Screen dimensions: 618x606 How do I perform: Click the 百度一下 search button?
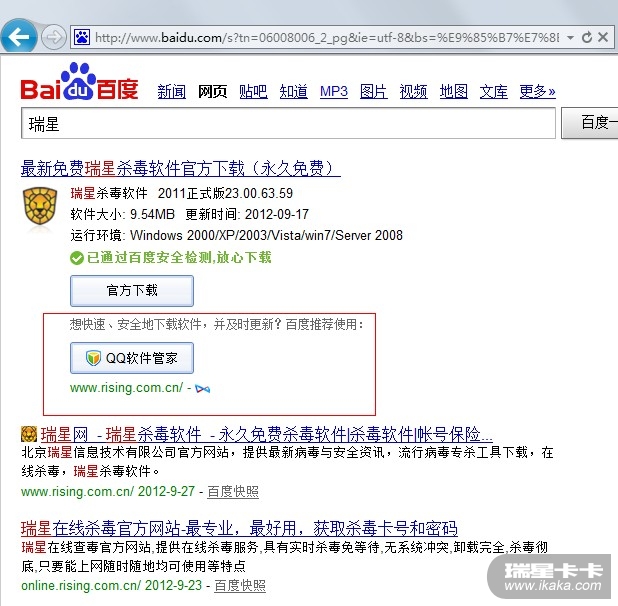590,123
